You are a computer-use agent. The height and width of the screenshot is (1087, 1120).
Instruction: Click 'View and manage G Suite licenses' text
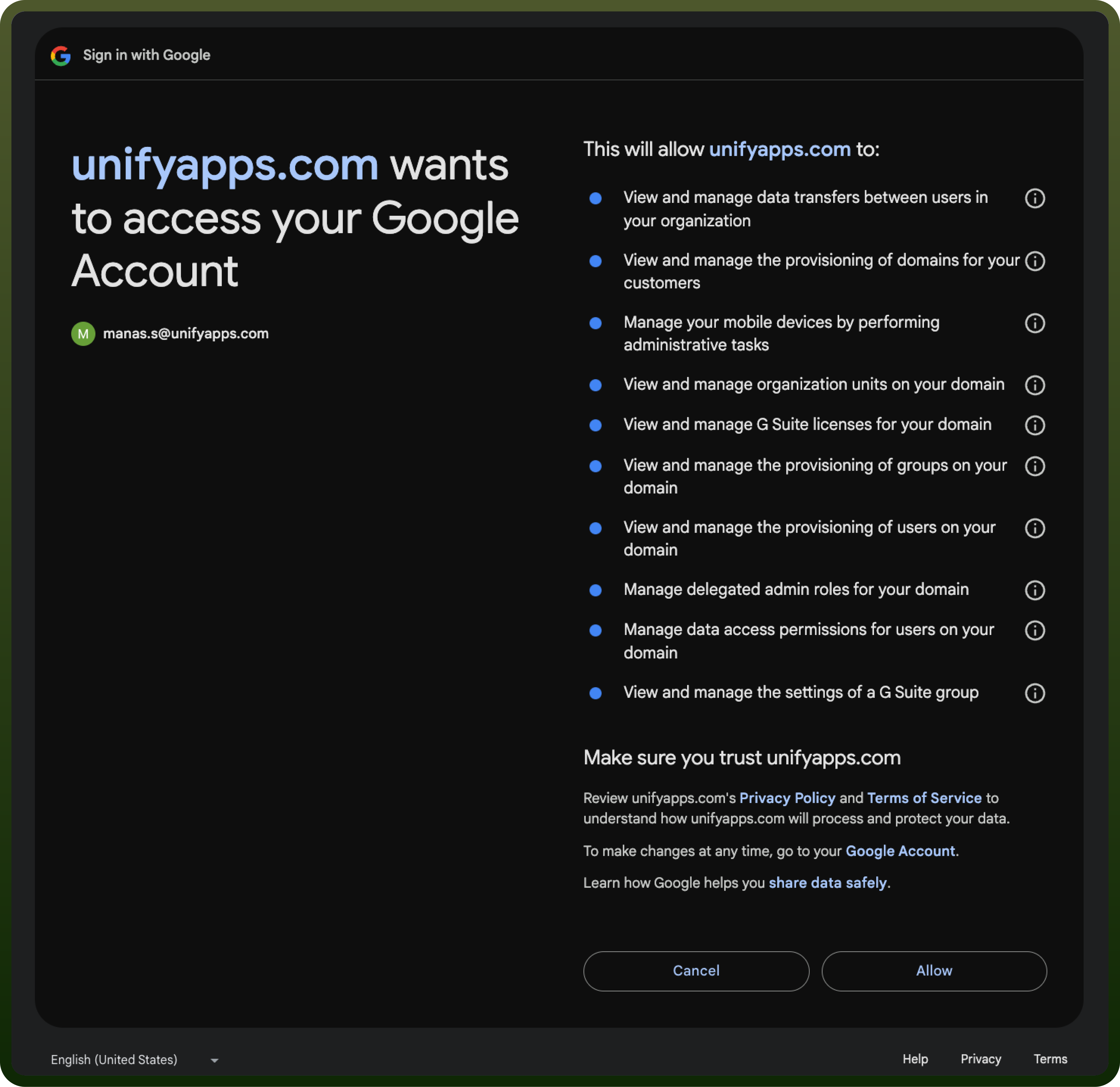807,424
